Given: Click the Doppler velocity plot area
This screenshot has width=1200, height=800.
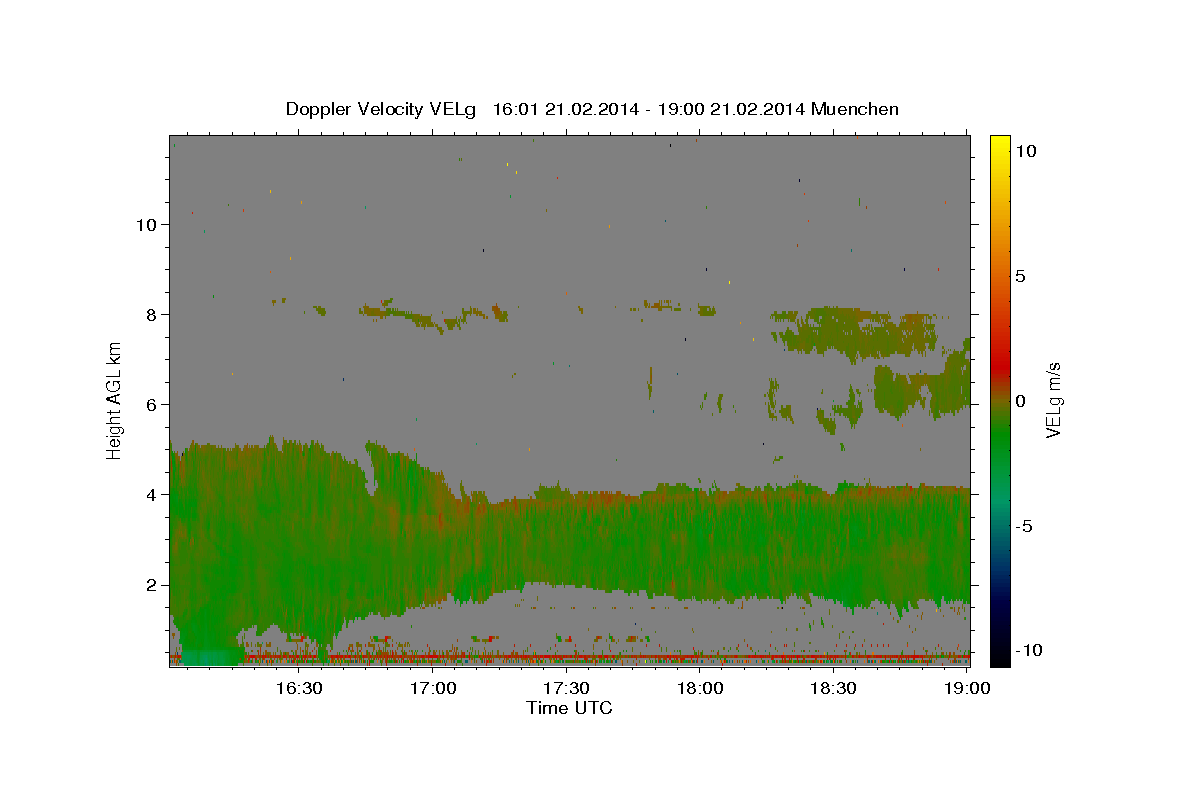Looking at the screenshot, I should pos(569,400).
